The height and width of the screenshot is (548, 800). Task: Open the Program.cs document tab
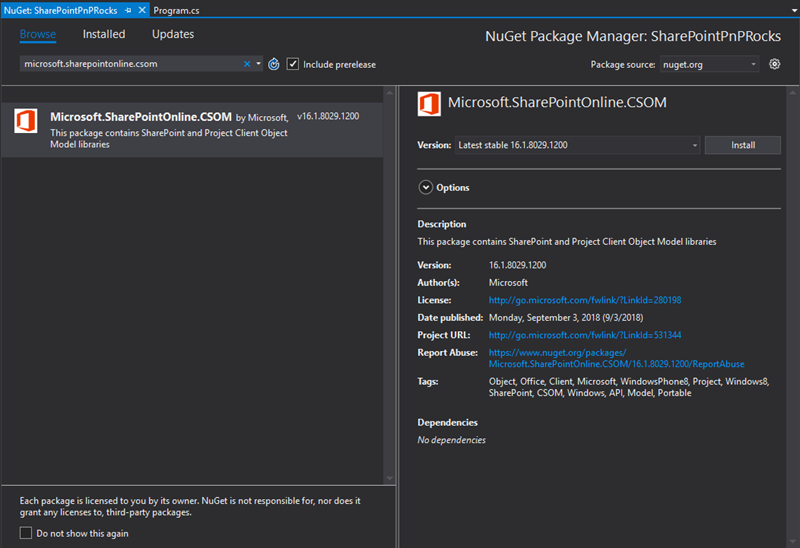[177, 10]
